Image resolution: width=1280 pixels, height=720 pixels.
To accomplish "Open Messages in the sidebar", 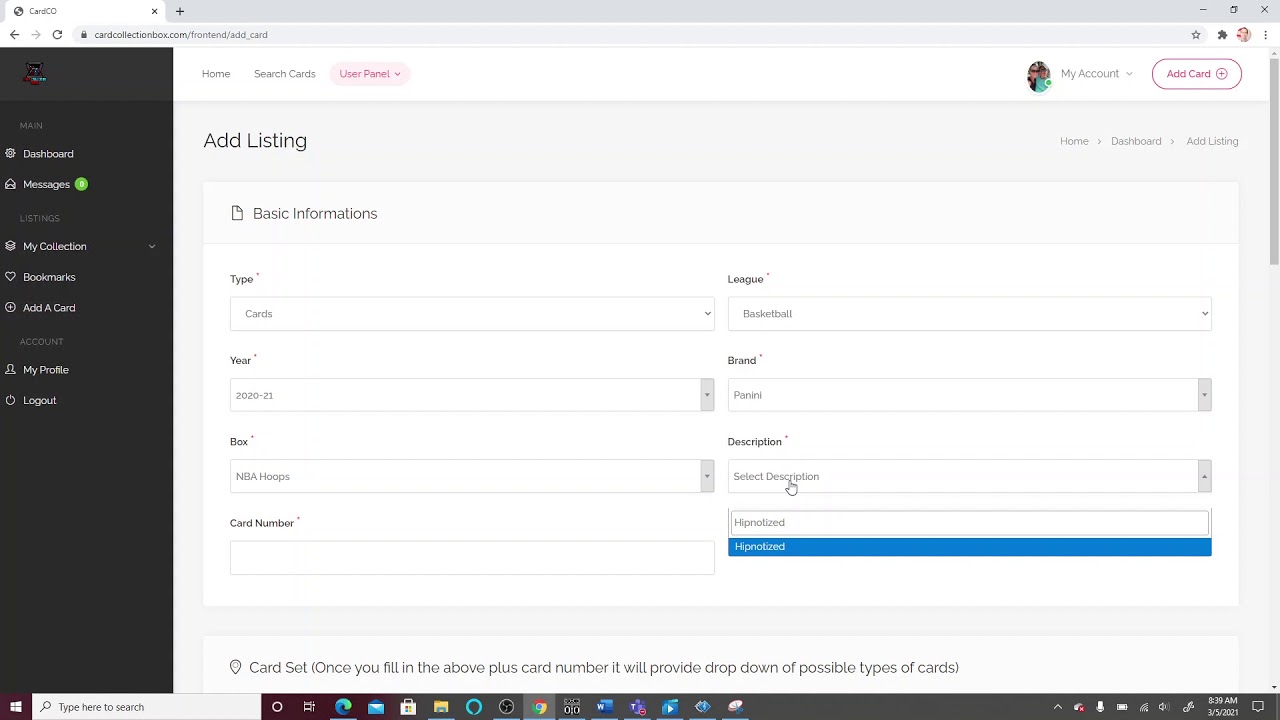I will [46, 184].
